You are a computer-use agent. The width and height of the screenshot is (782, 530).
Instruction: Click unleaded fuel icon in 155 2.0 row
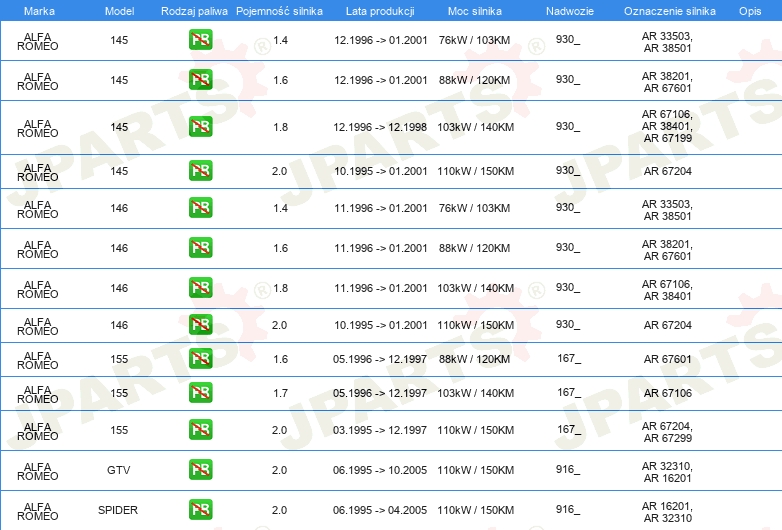click(x=200, y=430)
